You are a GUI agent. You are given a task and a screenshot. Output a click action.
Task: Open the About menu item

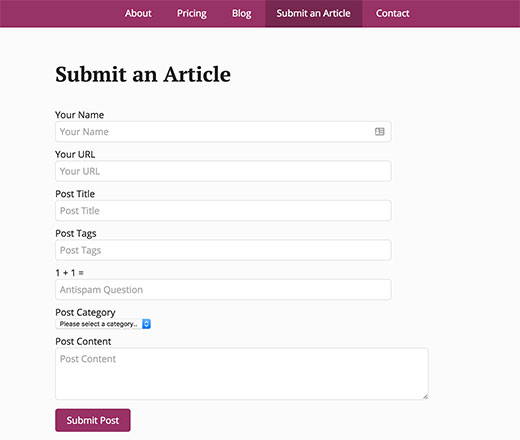[x=138, y=13]
